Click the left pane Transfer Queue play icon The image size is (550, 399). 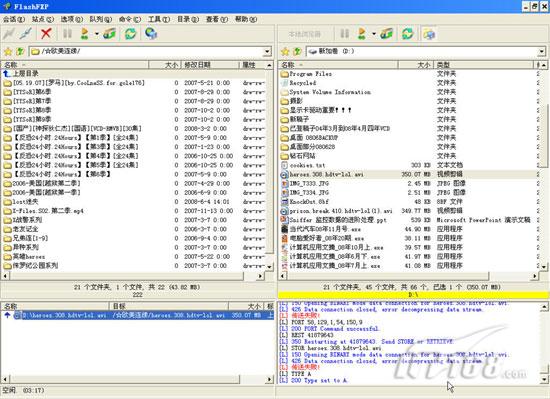pyautogui.click(x=85, y=34)
